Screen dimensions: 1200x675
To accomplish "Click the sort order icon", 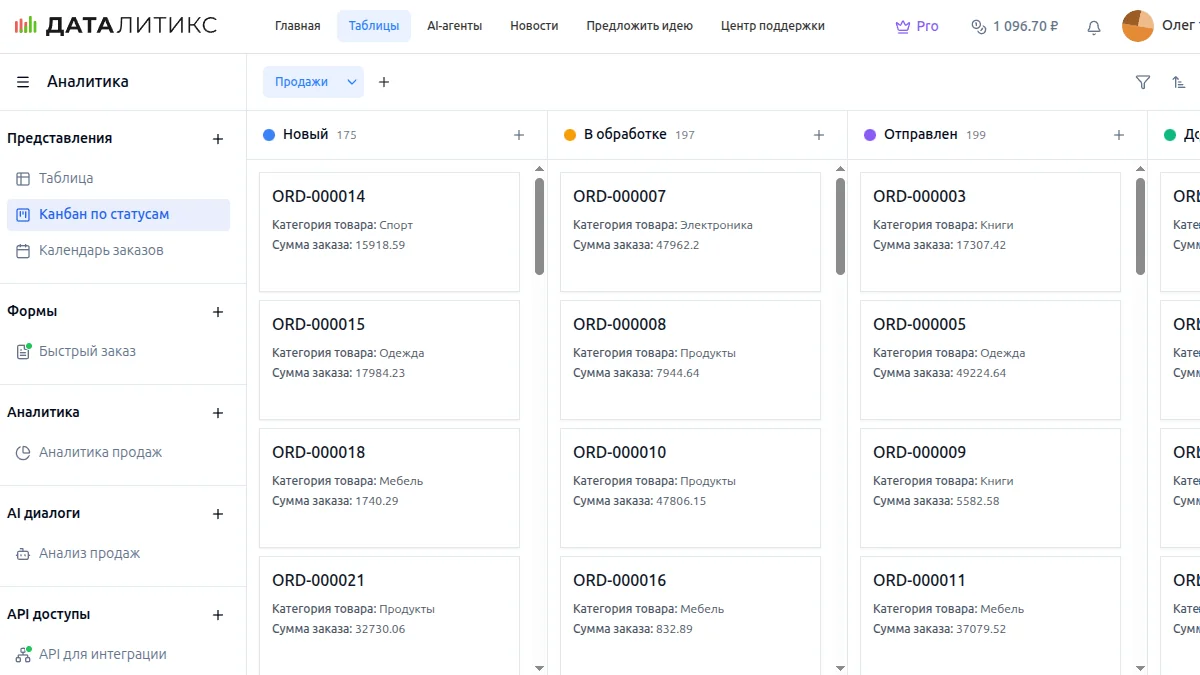I will point(1179,82).
